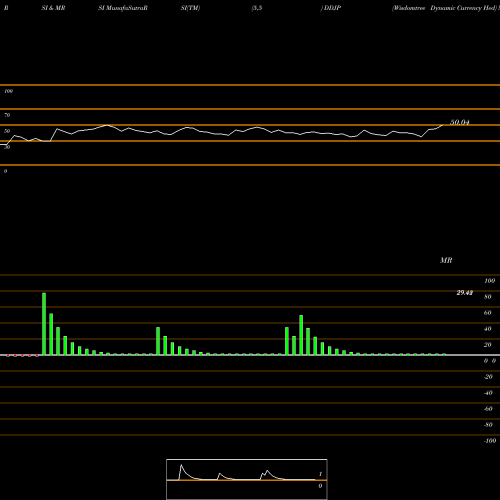This screenshot has width=500, height=500.
Task: Click the RSI axis label 30
Action: (7, 147)
